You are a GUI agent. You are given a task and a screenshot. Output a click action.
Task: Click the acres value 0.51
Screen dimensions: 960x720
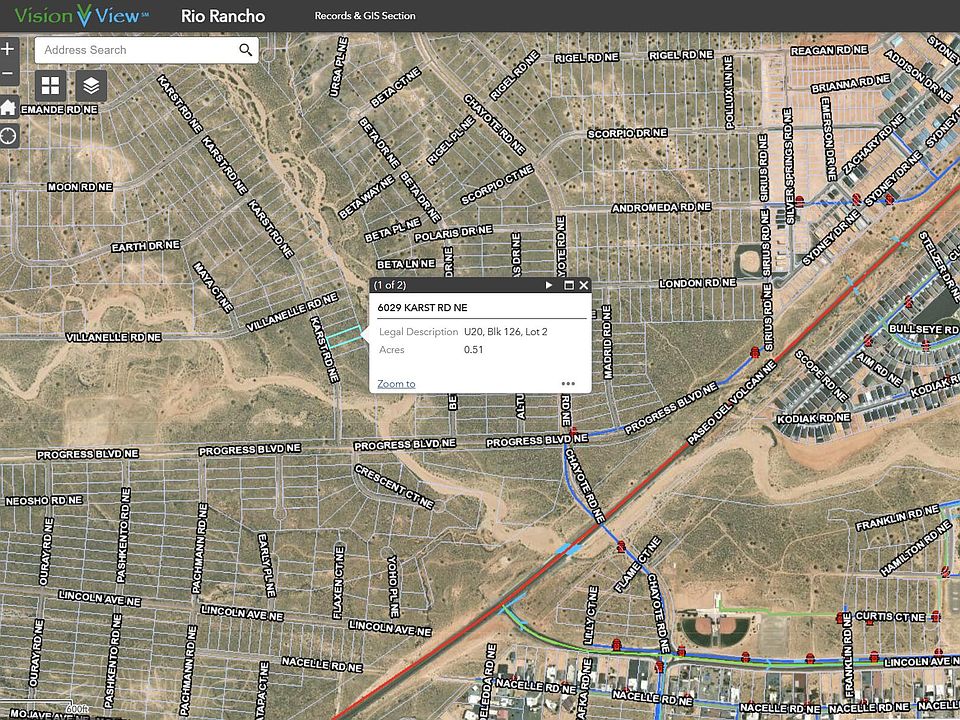[473, 350]
